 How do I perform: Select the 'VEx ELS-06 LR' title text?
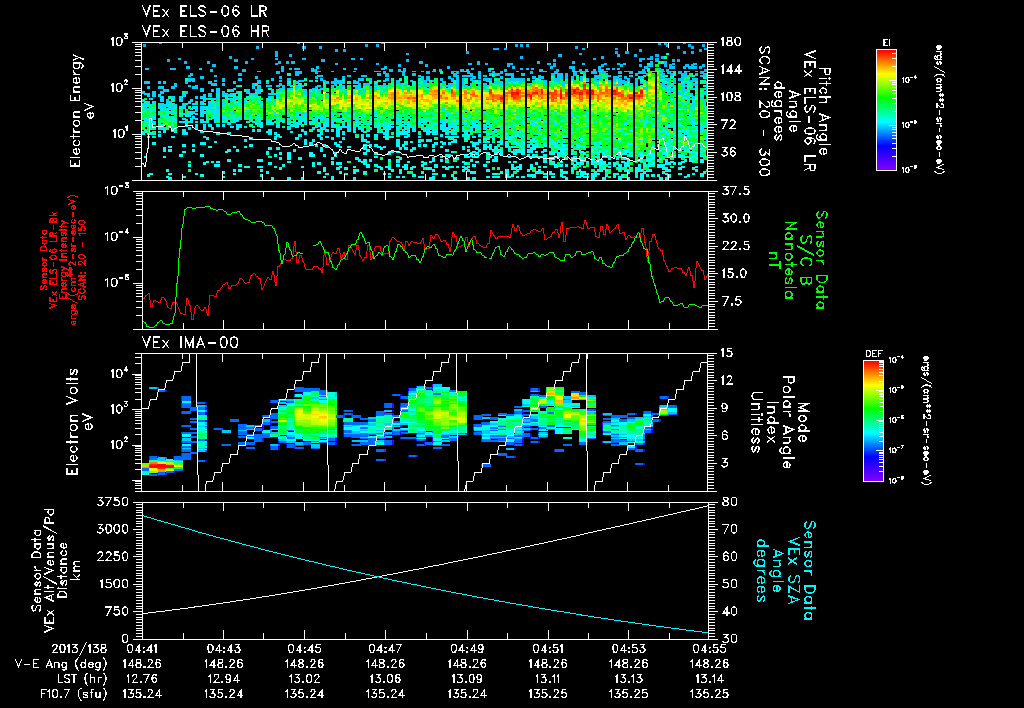pos(204,12)
